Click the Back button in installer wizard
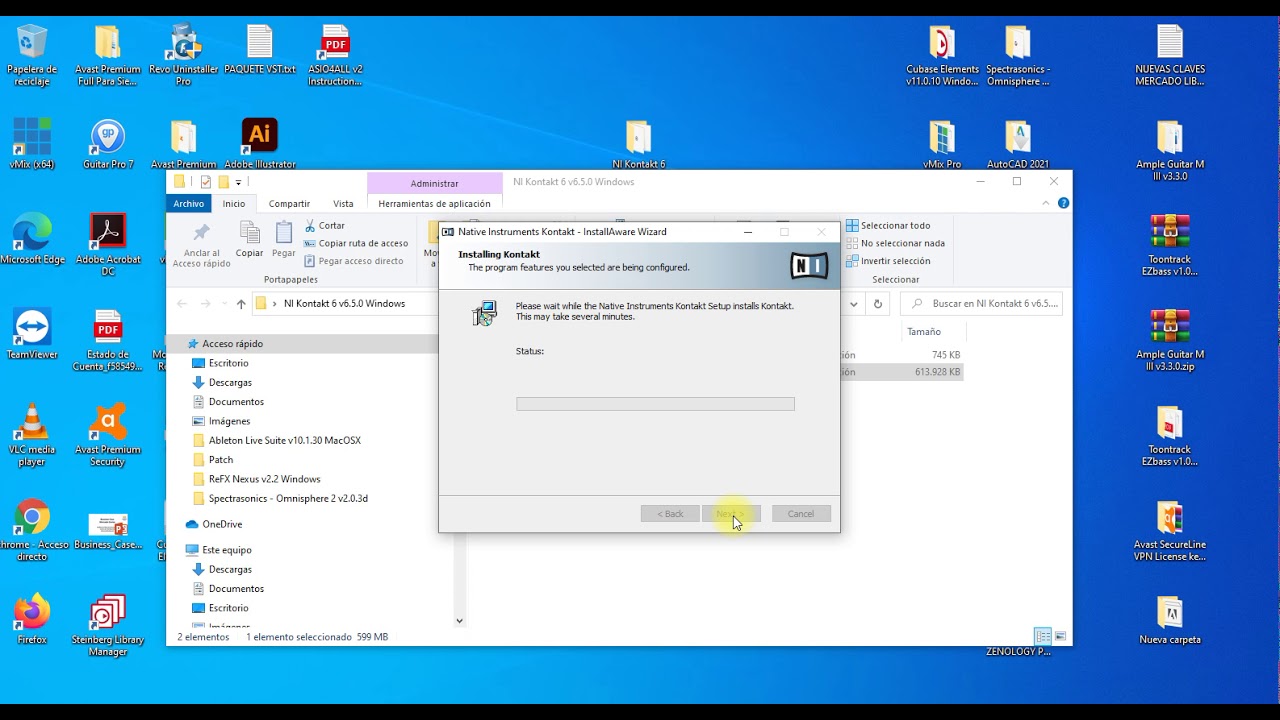1280x720 pixels. (x=670, y=514)
